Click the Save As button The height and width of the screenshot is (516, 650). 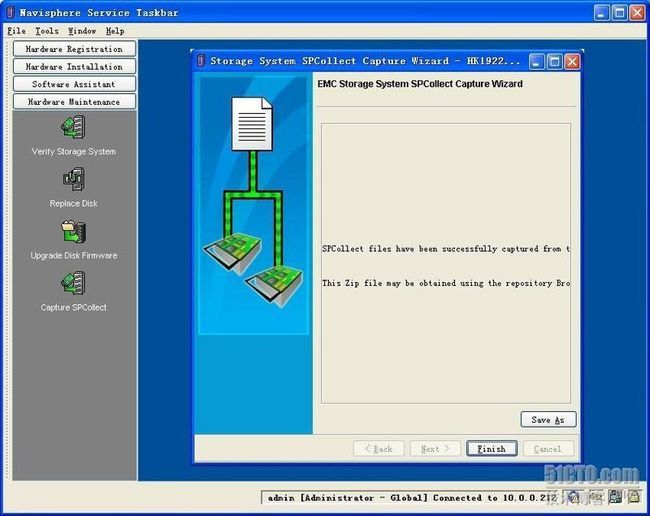tap(548, 419)
